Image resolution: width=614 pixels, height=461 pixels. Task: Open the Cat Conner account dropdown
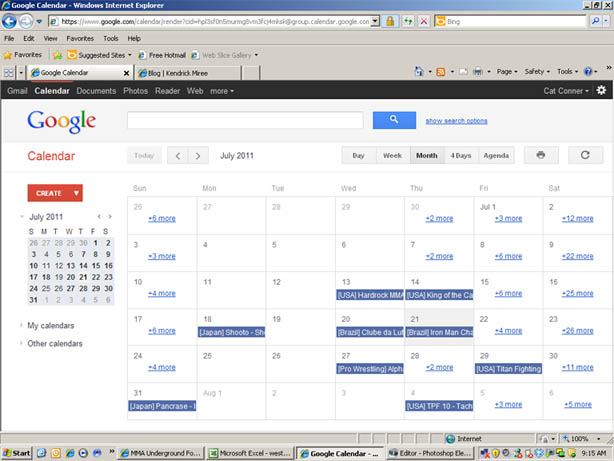coord(566,91)
